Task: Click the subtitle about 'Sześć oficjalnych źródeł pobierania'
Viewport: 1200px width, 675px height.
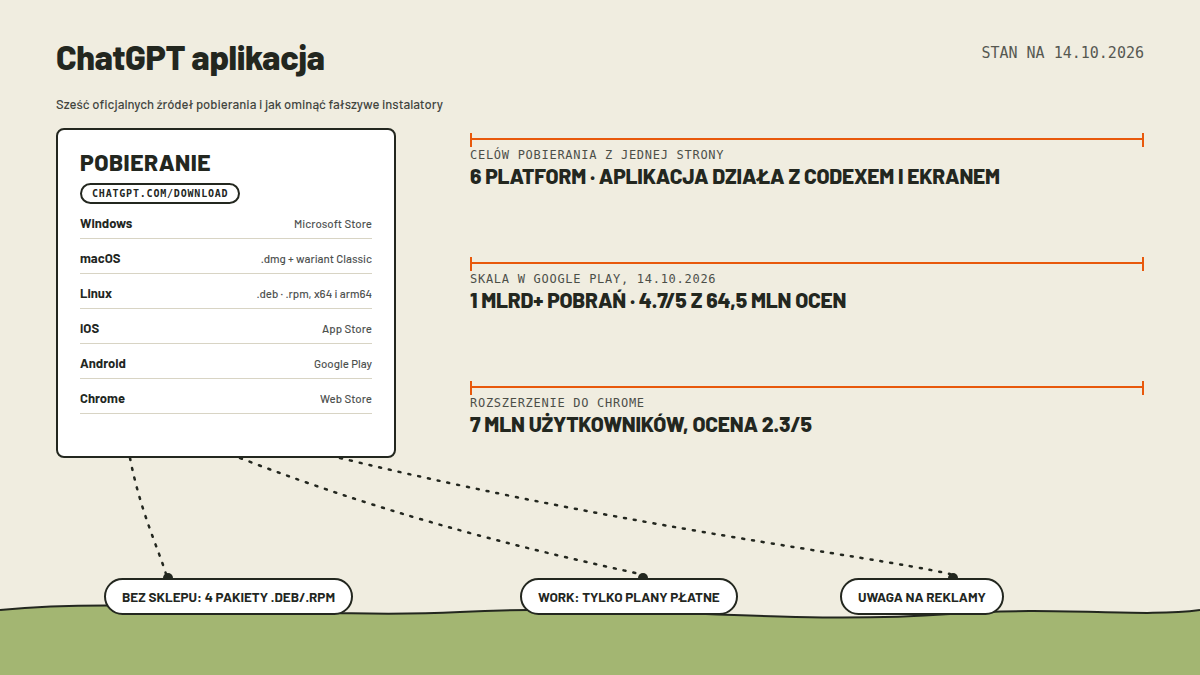Action: (x=249, y=104)
